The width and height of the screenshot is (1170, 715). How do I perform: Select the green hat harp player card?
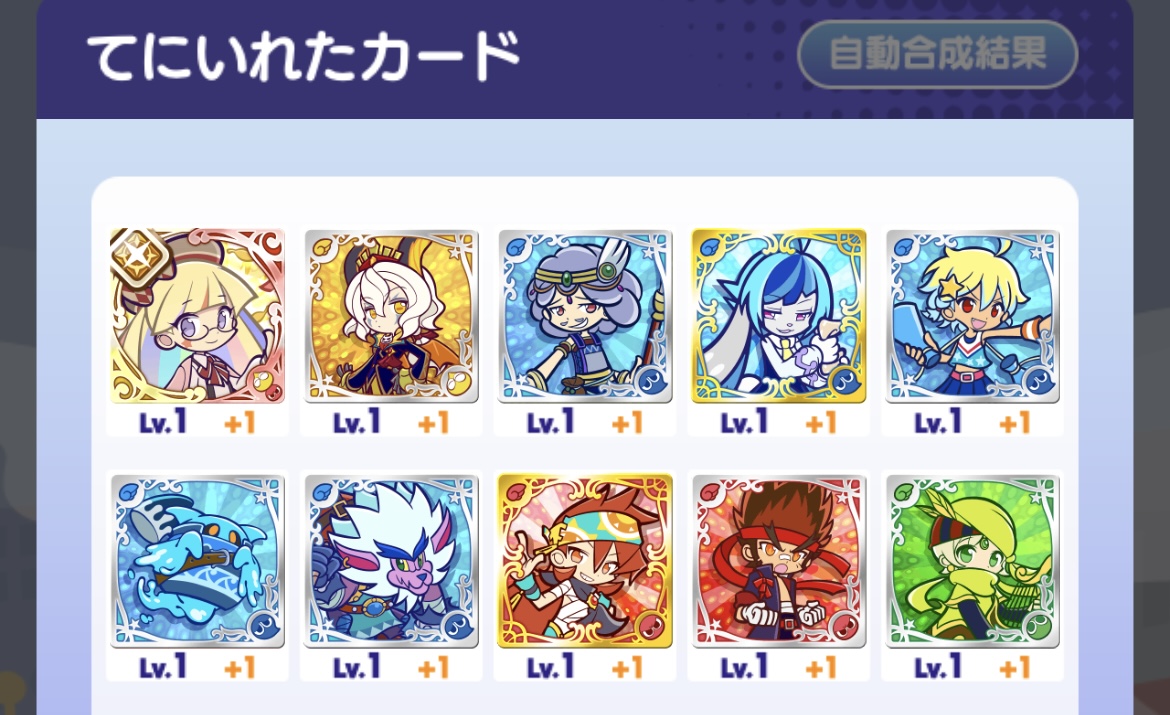(972, 561)
